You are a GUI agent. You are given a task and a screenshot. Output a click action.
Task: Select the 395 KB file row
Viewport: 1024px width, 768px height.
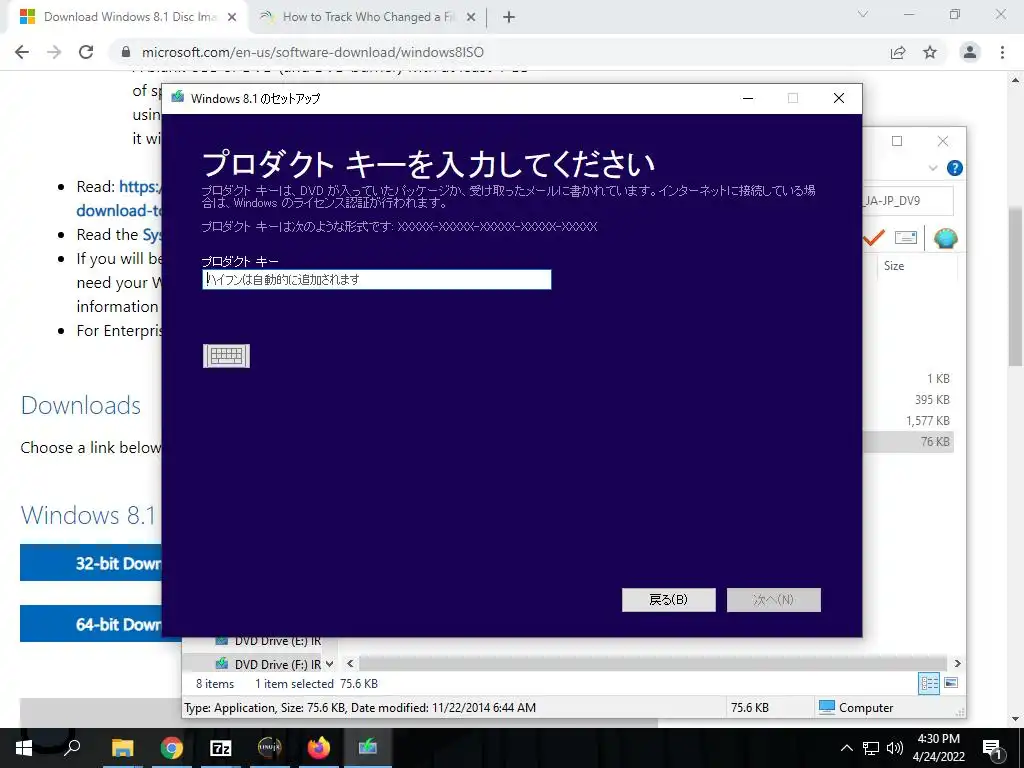click(908, 400)
